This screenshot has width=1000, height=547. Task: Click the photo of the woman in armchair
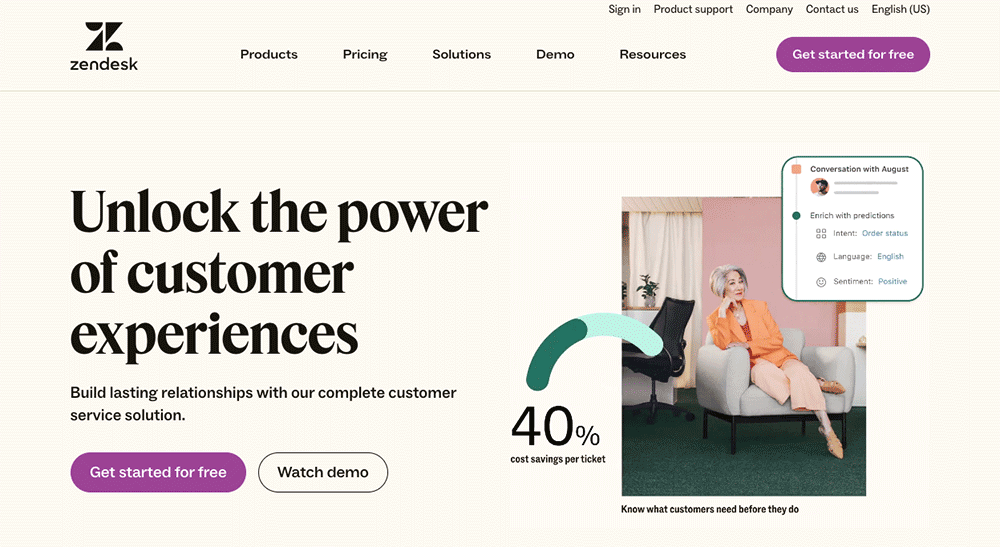click(743, 400)
